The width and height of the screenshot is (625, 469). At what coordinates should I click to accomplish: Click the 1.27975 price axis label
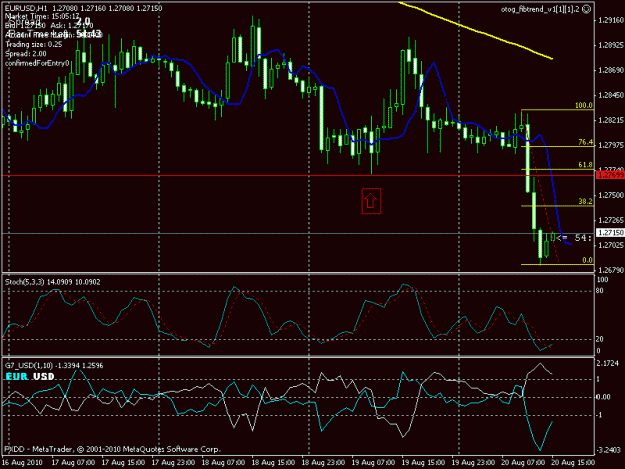611,145
